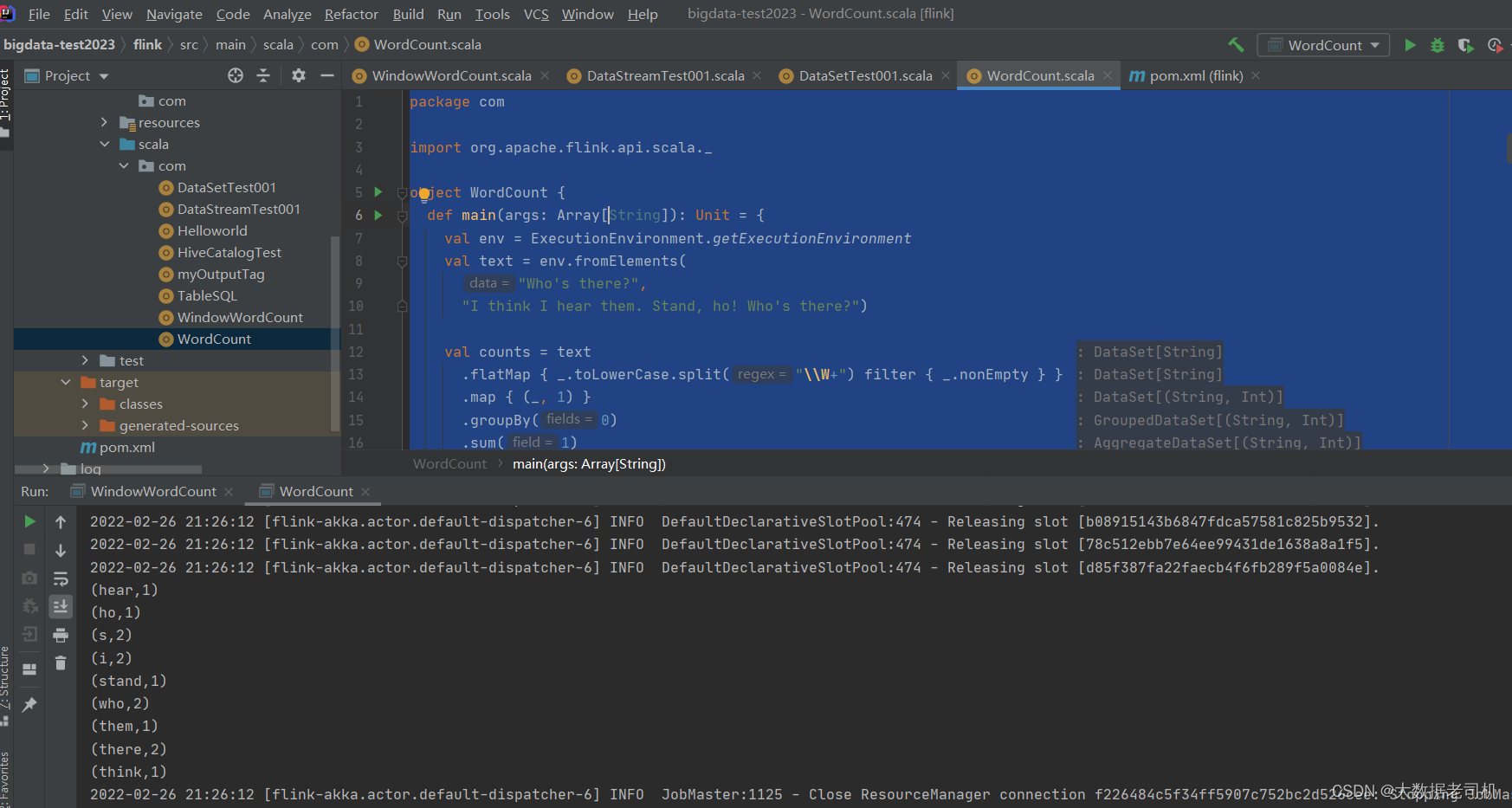Click the Project panel vertical scrollbar
Image resolution: width=1512 pixels, height=808 pixels.
[335, 334]
